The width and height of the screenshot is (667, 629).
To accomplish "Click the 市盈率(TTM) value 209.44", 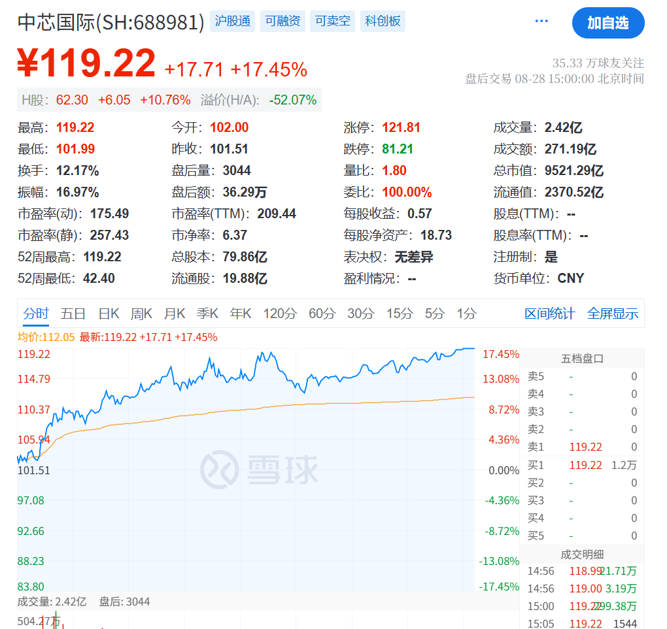I will pyautogui.click(x=276, y=214).
